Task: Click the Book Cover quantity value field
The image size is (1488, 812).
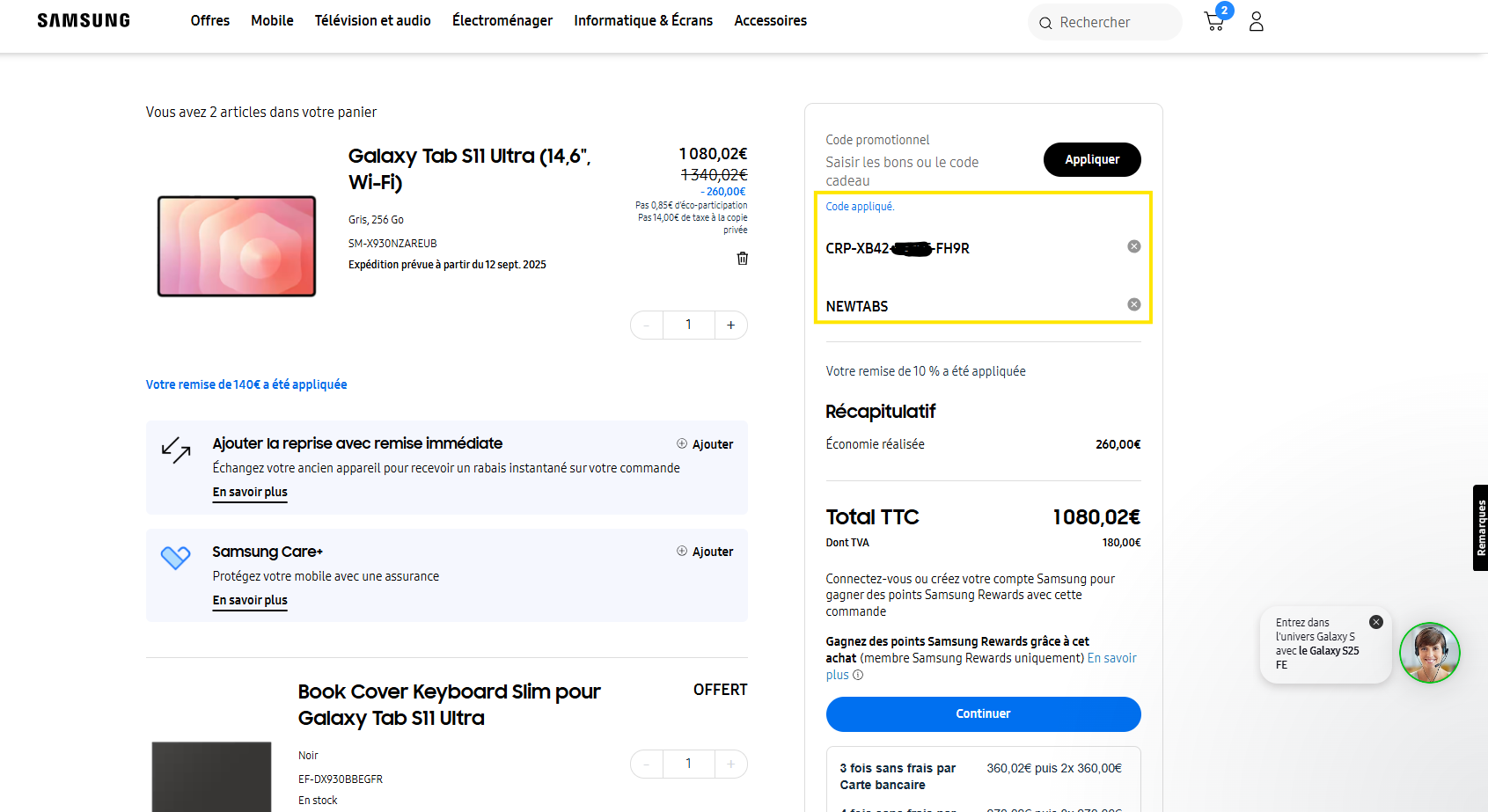Action: tap(688, 764)
